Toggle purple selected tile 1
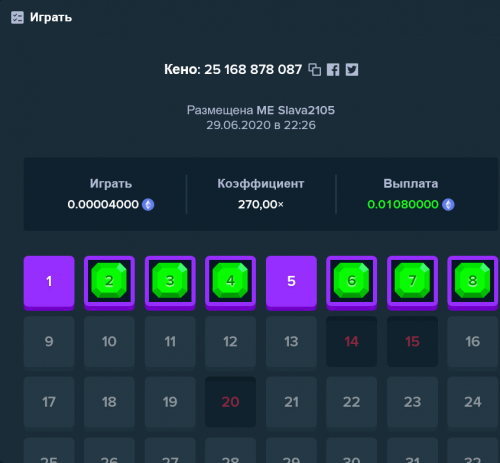This screenshot has width=500, height=463. coord(49,283)
